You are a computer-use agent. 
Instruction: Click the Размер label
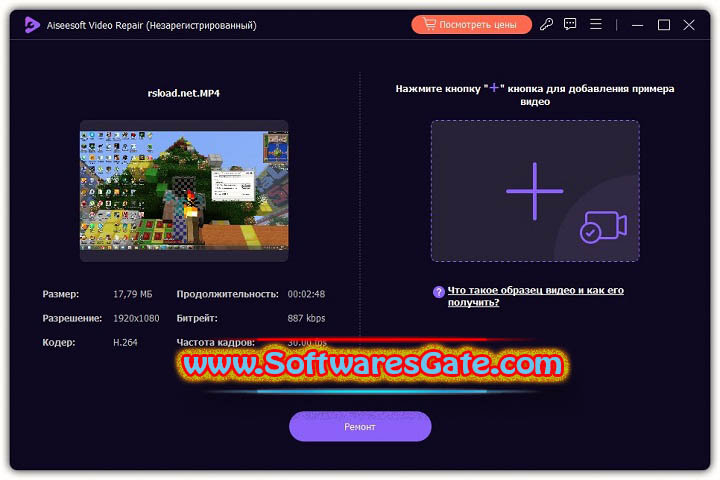point(61,294)
